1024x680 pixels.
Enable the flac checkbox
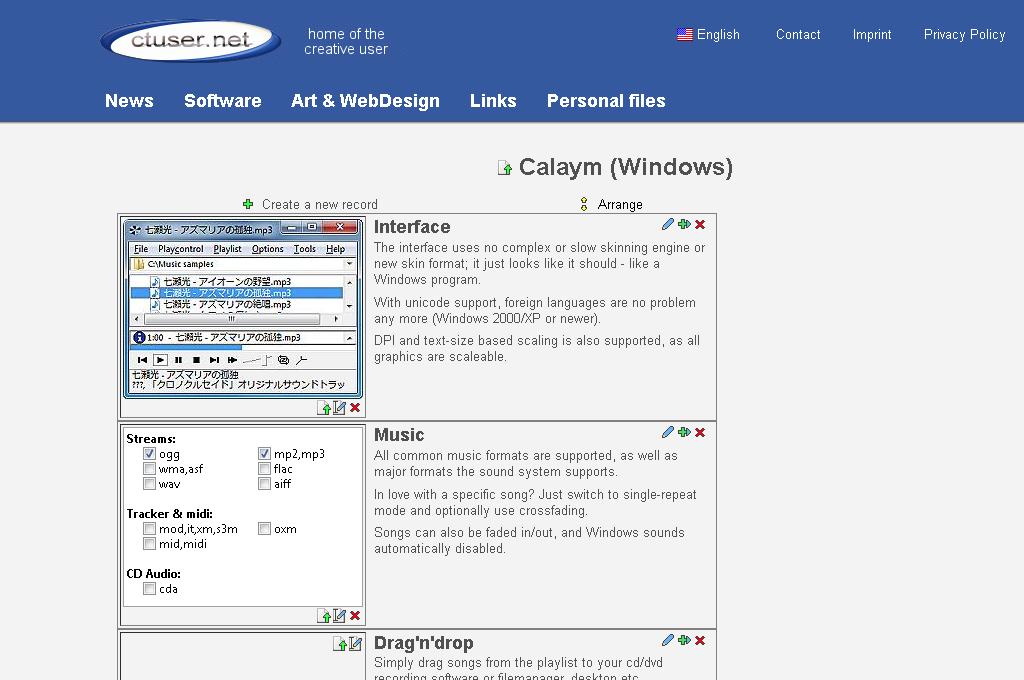click(x=265, y=469)
